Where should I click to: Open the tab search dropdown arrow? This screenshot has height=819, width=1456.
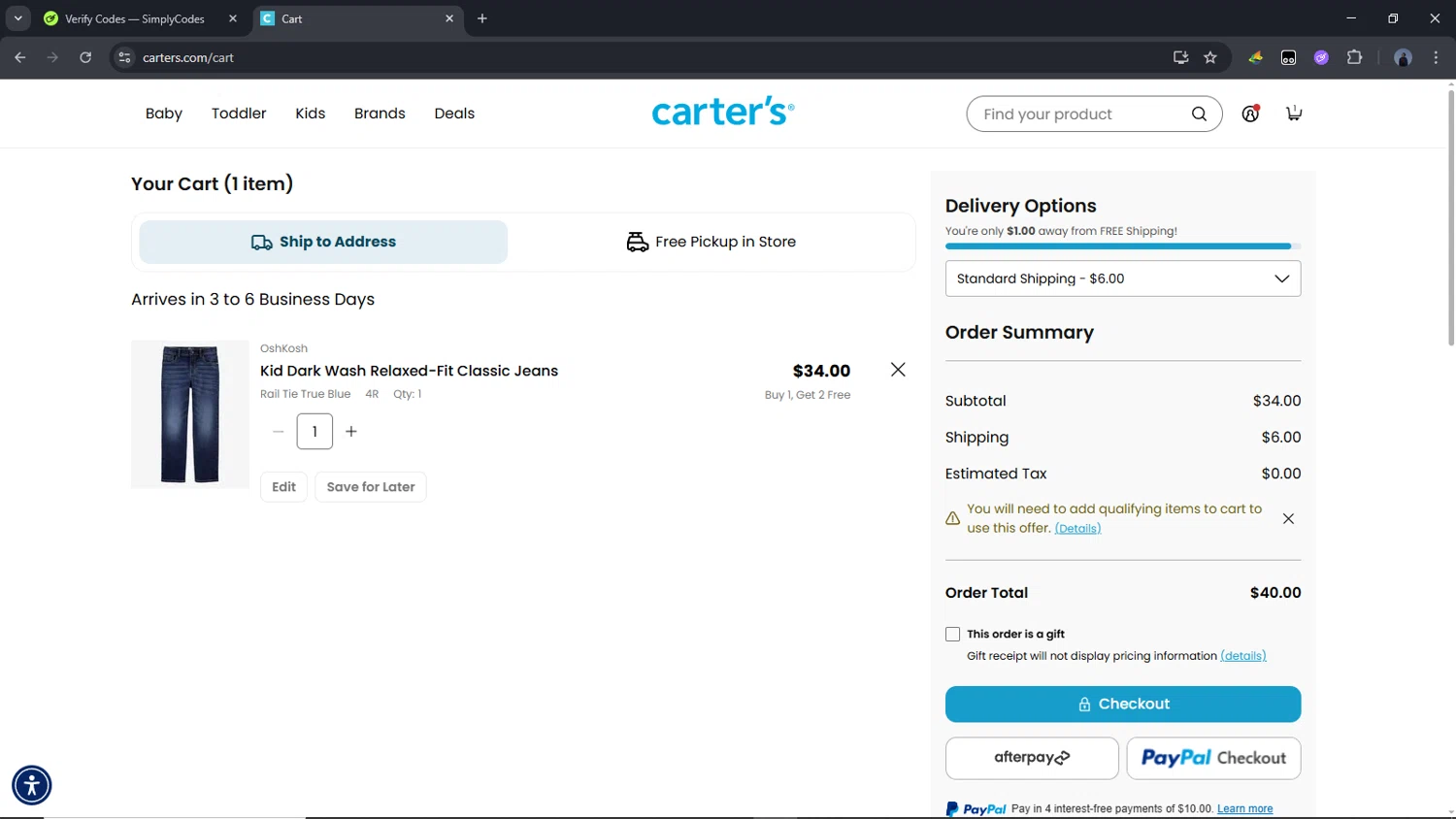point(17,18)
